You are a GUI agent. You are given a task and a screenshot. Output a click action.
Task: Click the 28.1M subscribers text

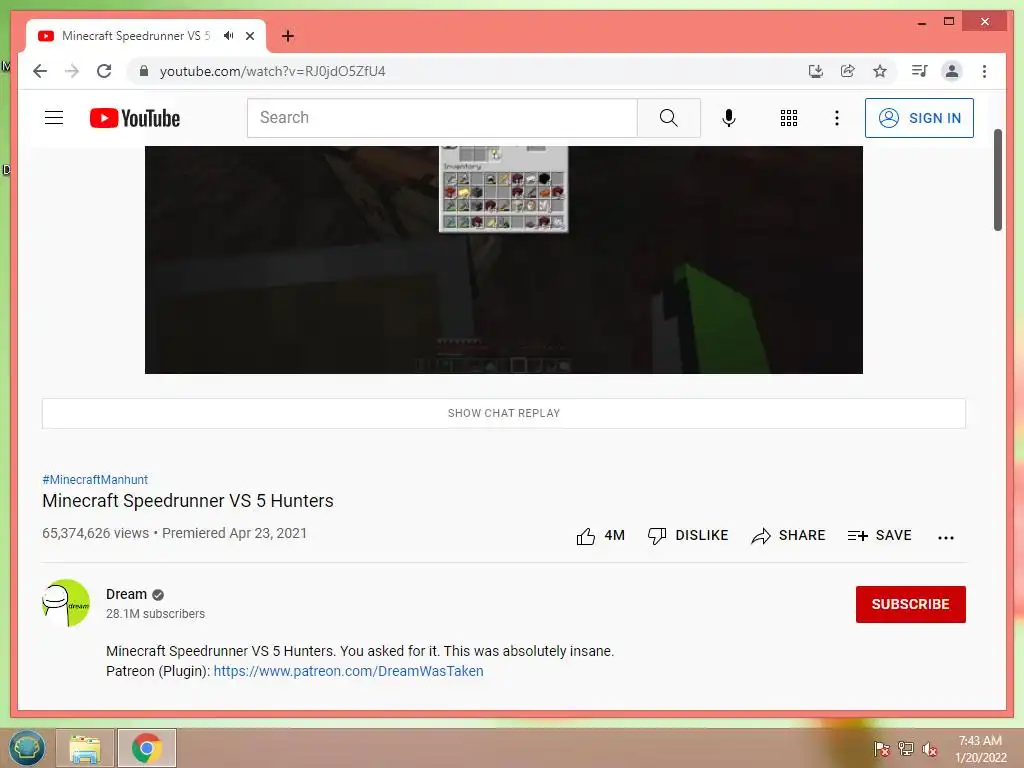(155, 614)
